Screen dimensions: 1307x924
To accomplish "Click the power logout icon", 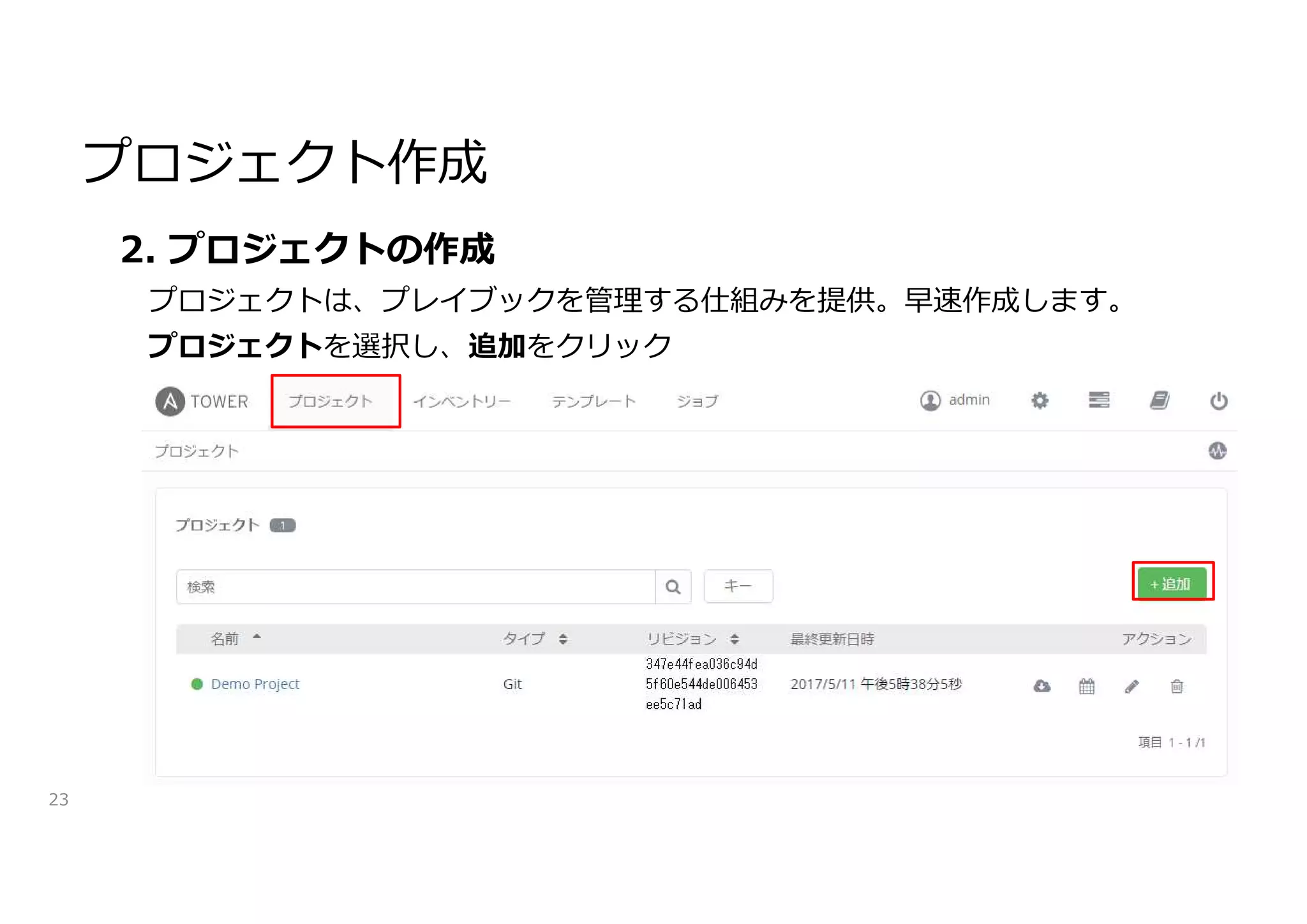I will tap(1219, 401).
